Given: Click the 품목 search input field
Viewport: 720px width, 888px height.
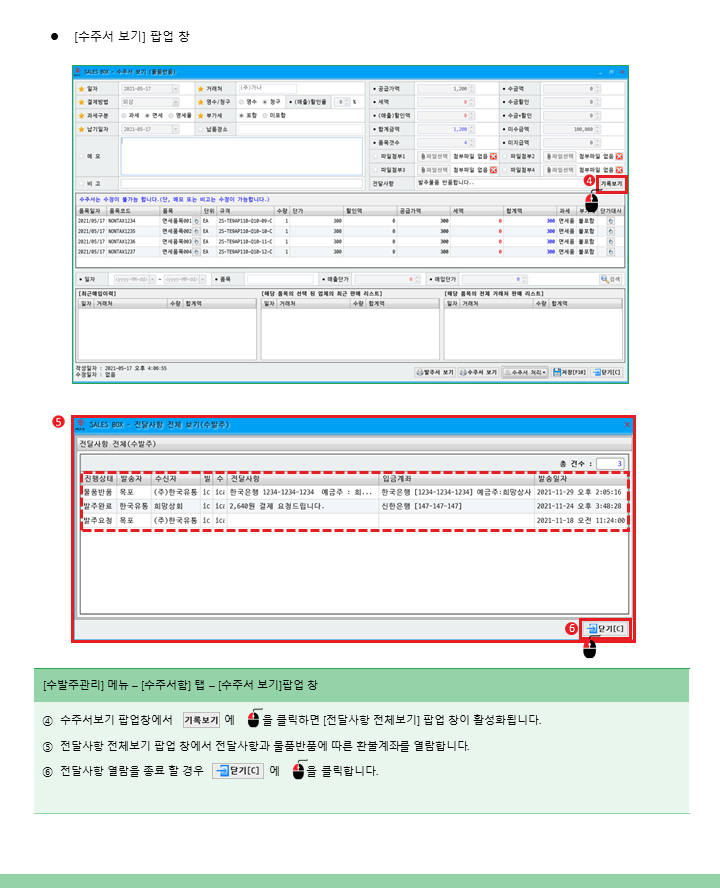Looking at the screenshot, I should click(x=280, y=279).
